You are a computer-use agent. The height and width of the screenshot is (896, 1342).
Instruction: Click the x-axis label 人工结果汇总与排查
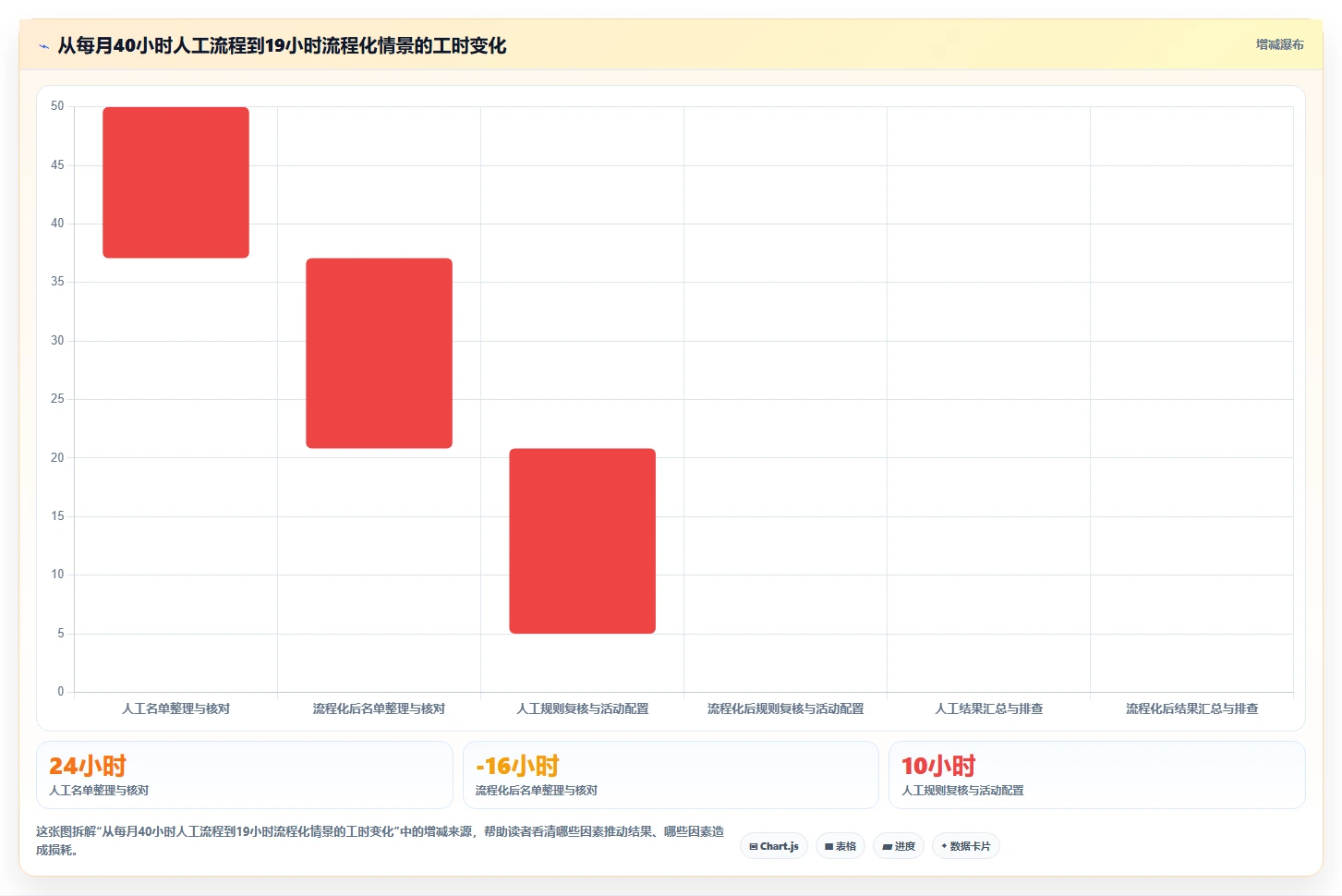click(x=988, y=708)
